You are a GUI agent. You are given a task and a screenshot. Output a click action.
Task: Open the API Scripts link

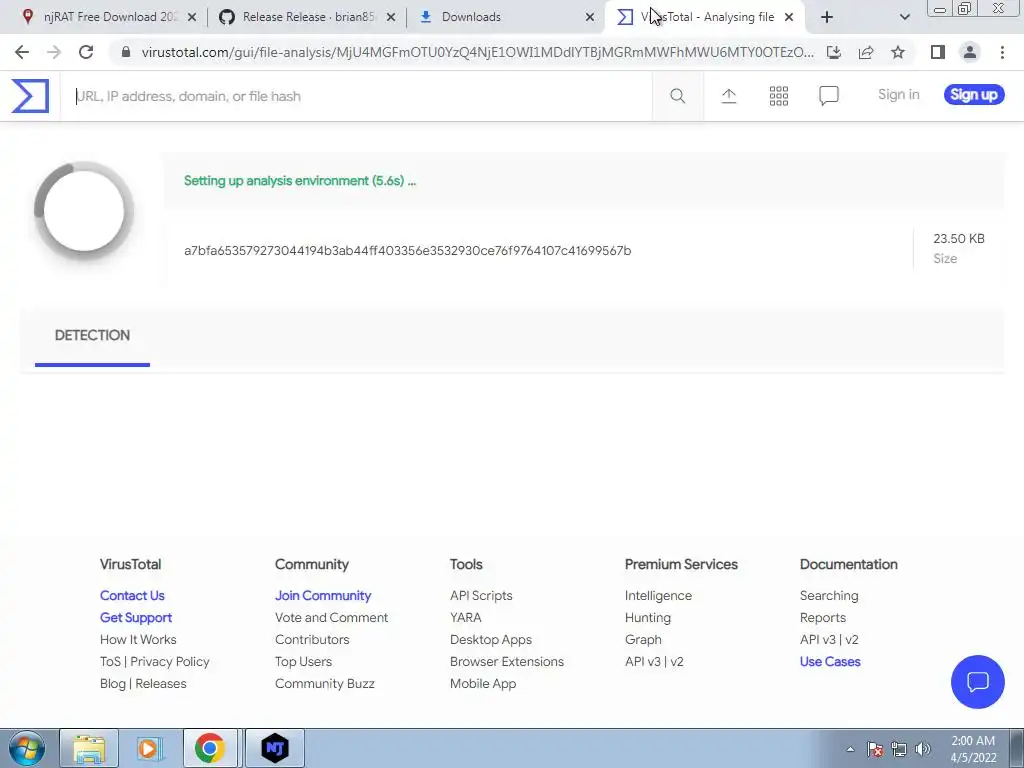click(x=481, y=596)
